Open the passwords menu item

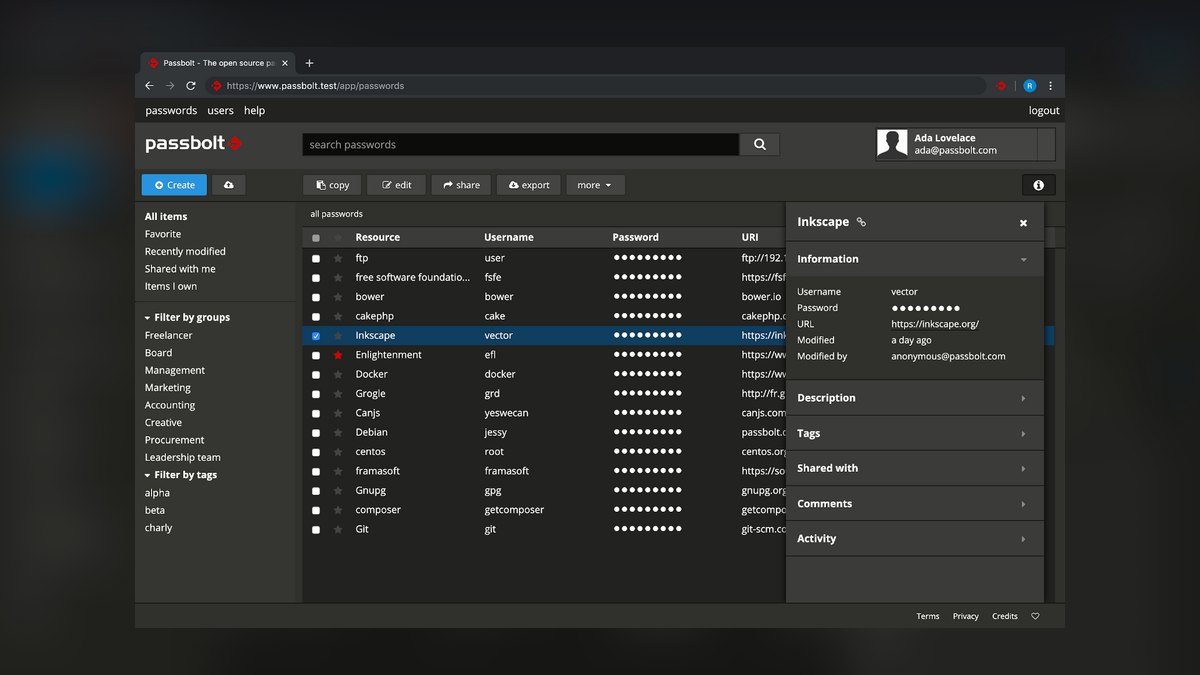171,111
